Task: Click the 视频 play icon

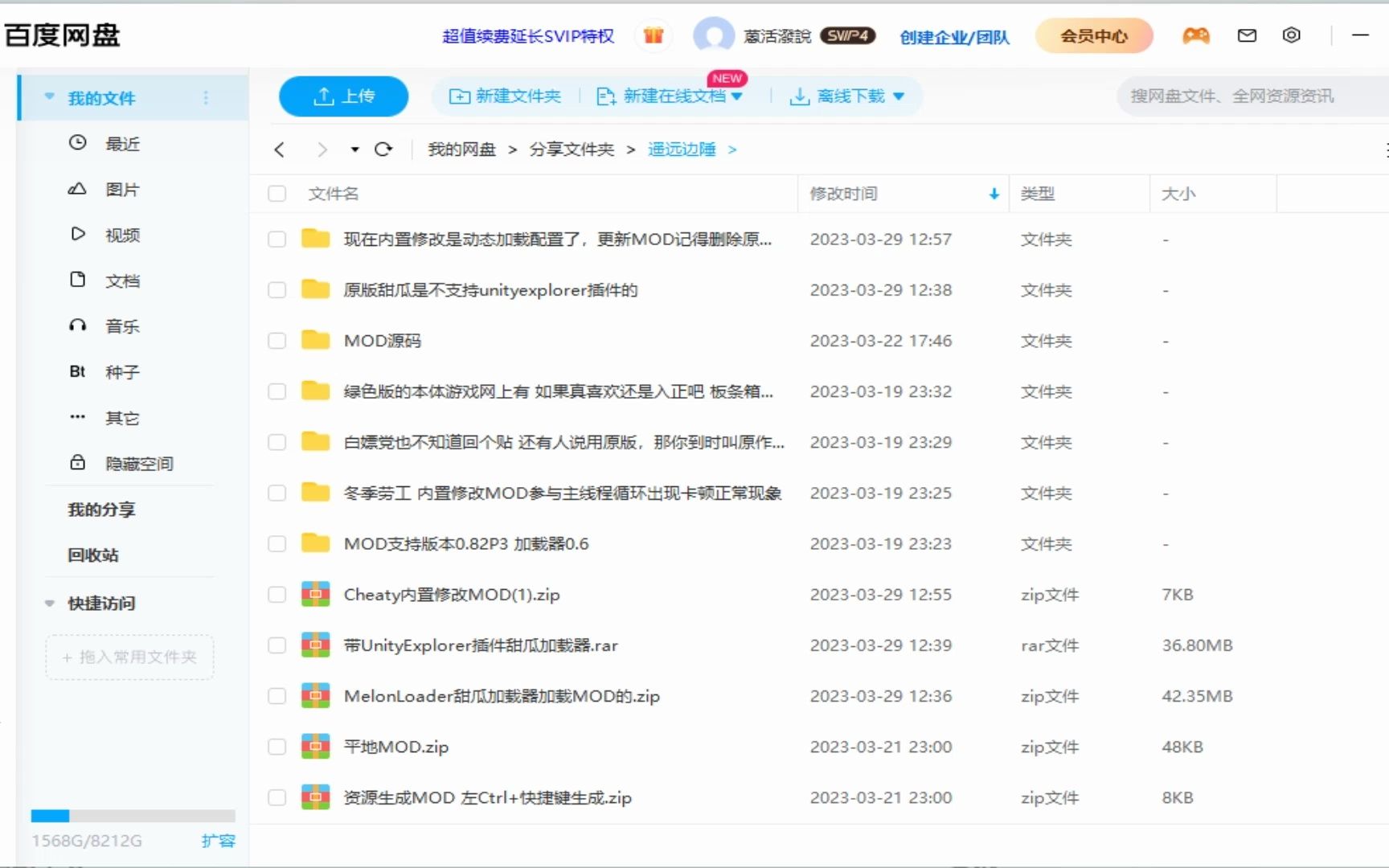Action: 77,234
